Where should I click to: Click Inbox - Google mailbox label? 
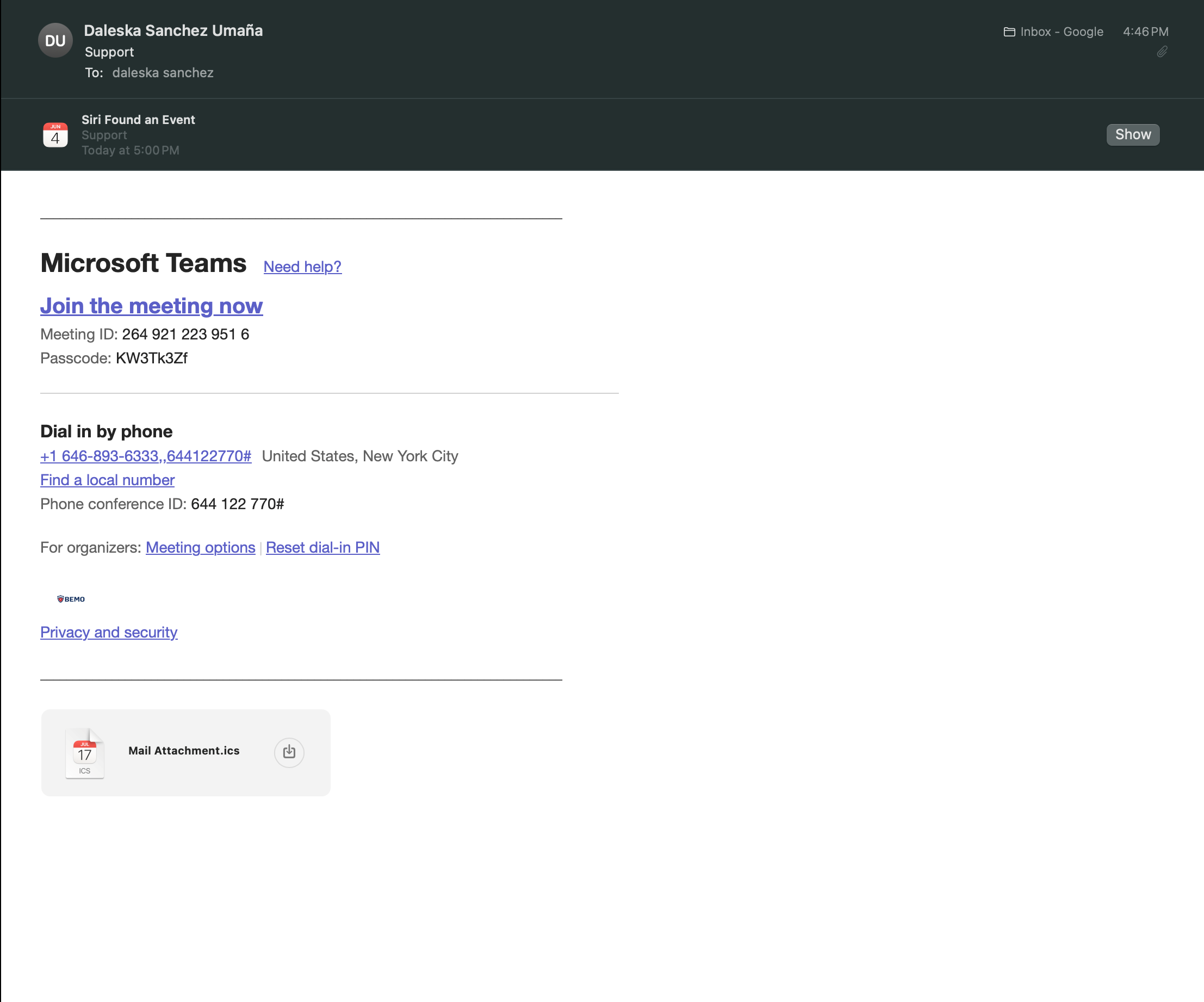click(x=1061, y=32)
